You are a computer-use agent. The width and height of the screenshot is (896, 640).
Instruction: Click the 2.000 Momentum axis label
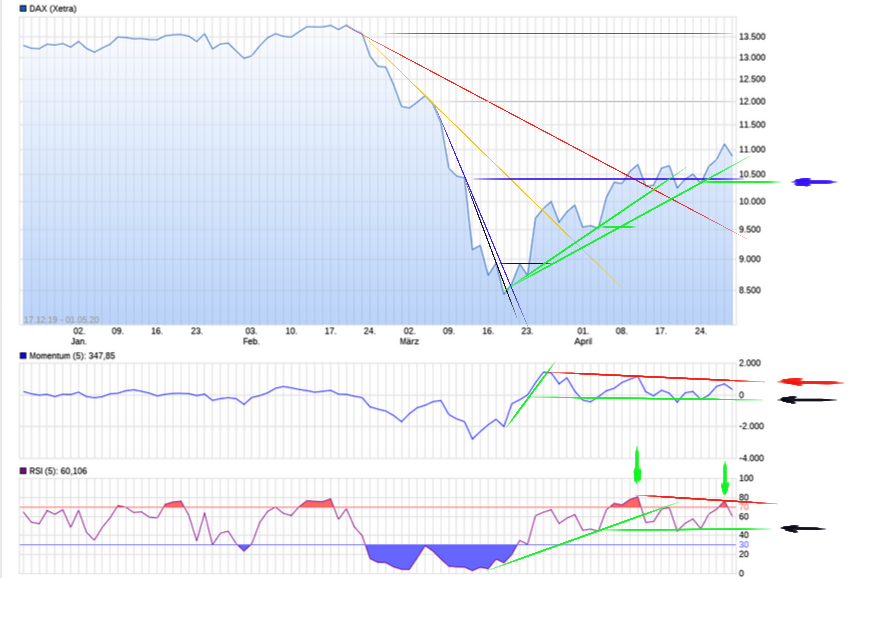tap(750, 363)
